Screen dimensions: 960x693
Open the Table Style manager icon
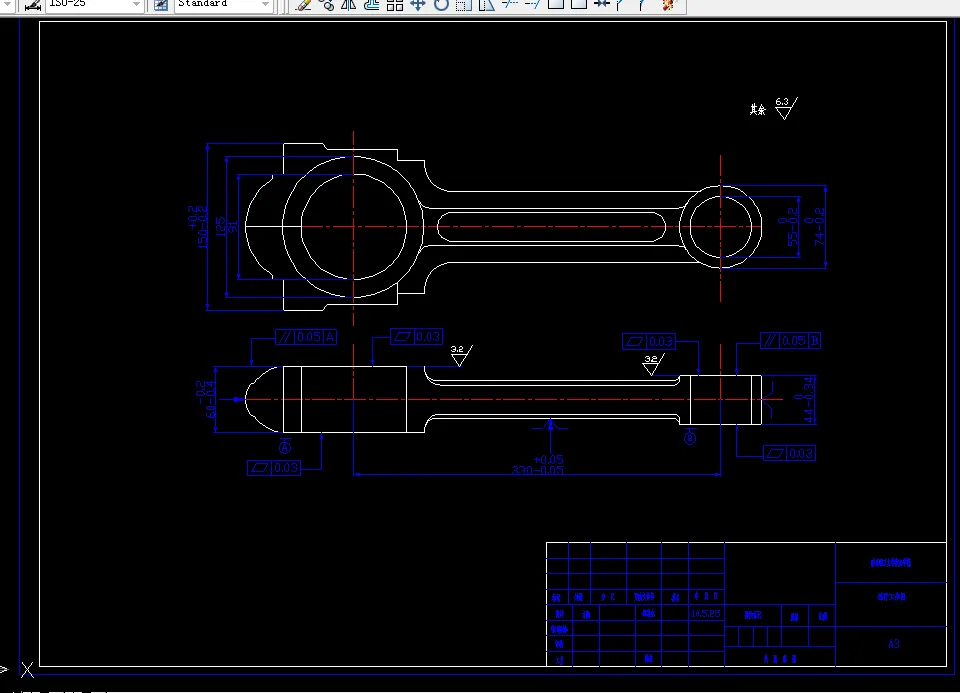coord(161,5)
